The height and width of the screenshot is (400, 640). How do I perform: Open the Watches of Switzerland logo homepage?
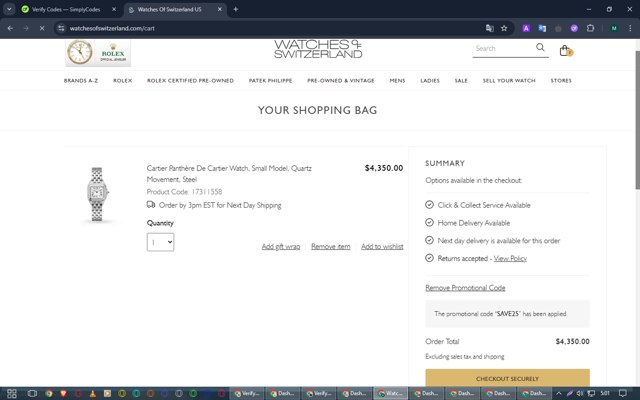point(318,49)
